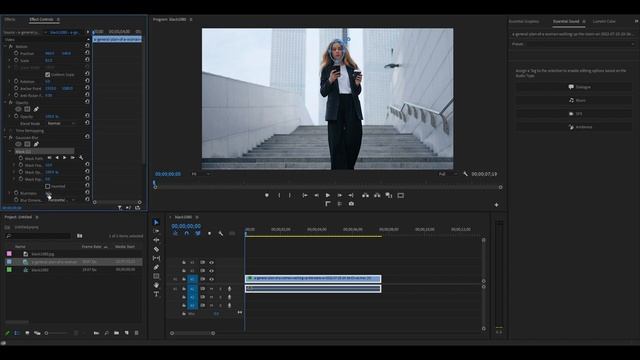Select the Rectangle tool in the tools panel

tap(156, 276)
